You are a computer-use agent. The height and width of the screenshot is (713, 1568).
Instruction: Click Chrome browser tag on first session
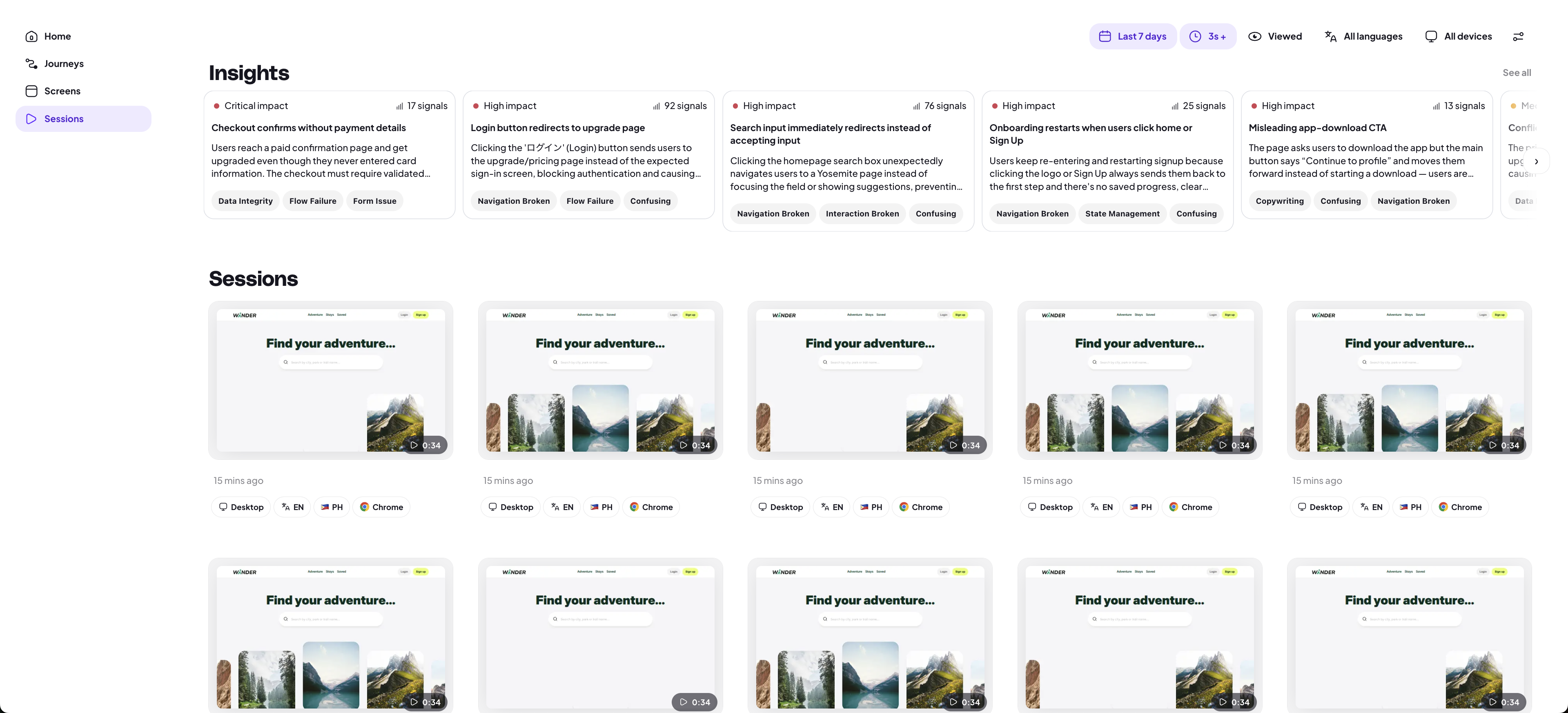click(x=381, y=507)
